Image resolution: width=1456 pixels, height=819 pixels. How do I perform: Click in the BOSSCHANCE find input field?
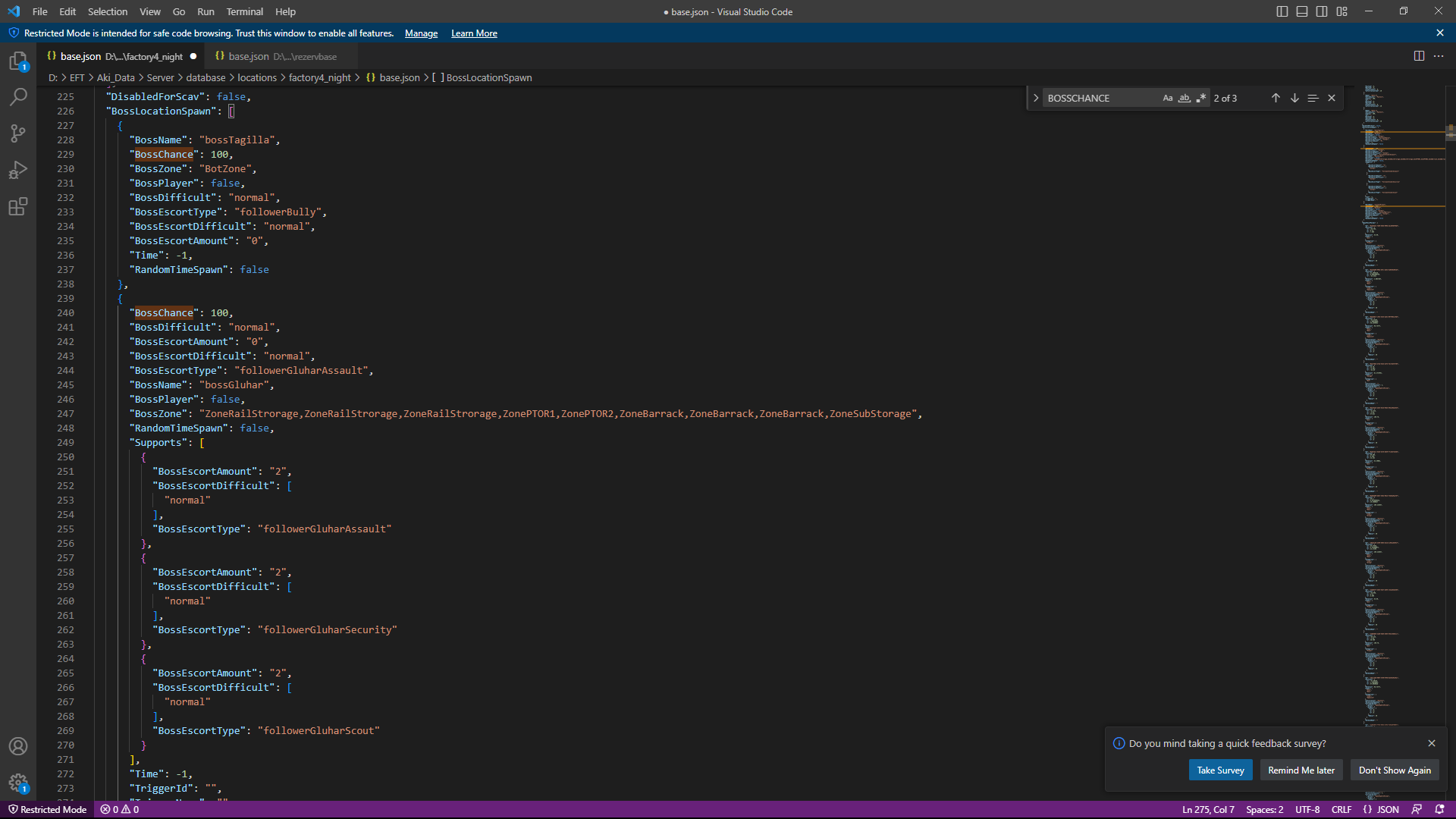pyautogui.click(x=1100, y=98)
